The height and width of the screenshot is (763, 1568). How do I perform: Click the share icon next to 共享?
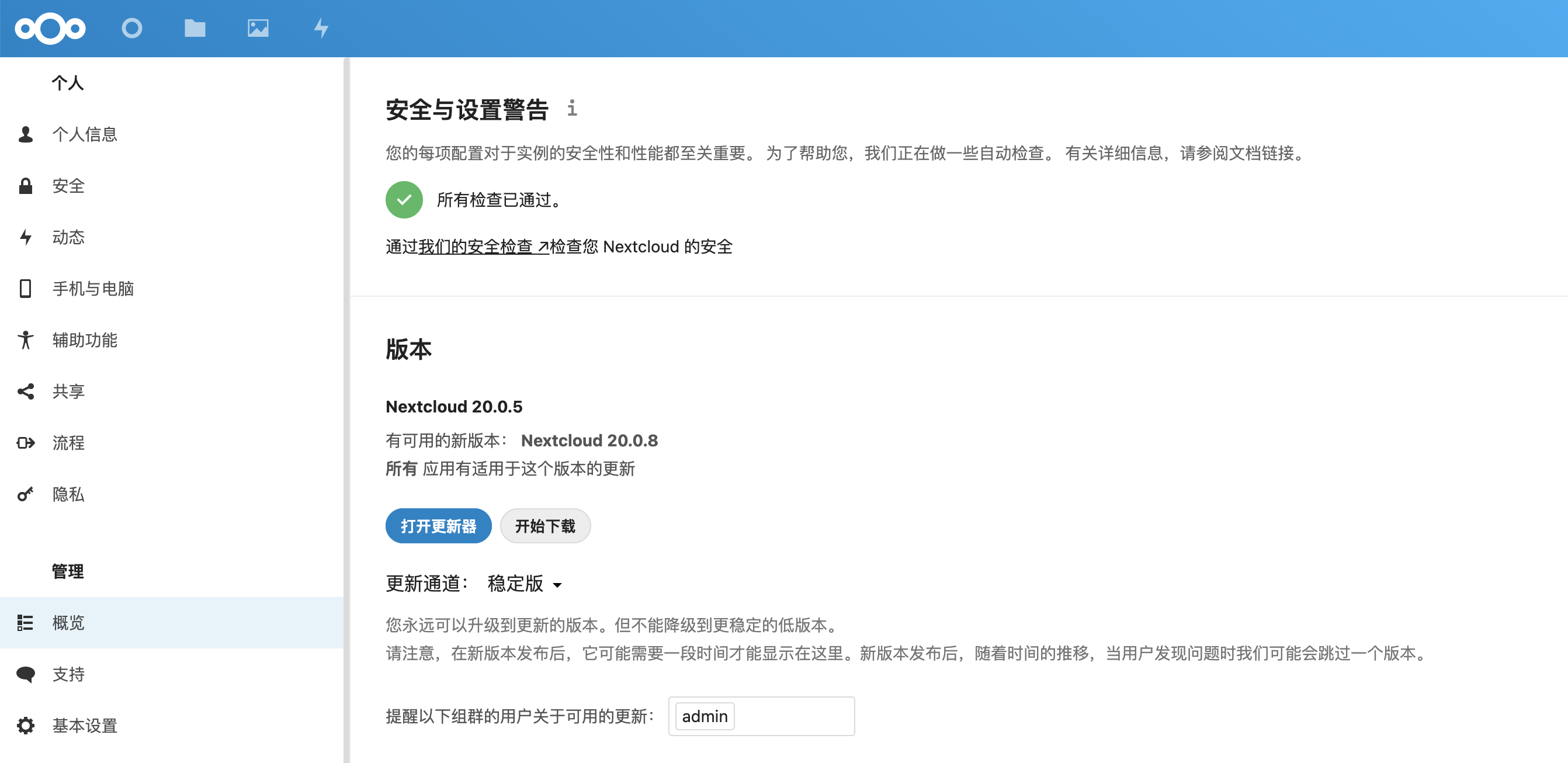(x=26, y=391)
